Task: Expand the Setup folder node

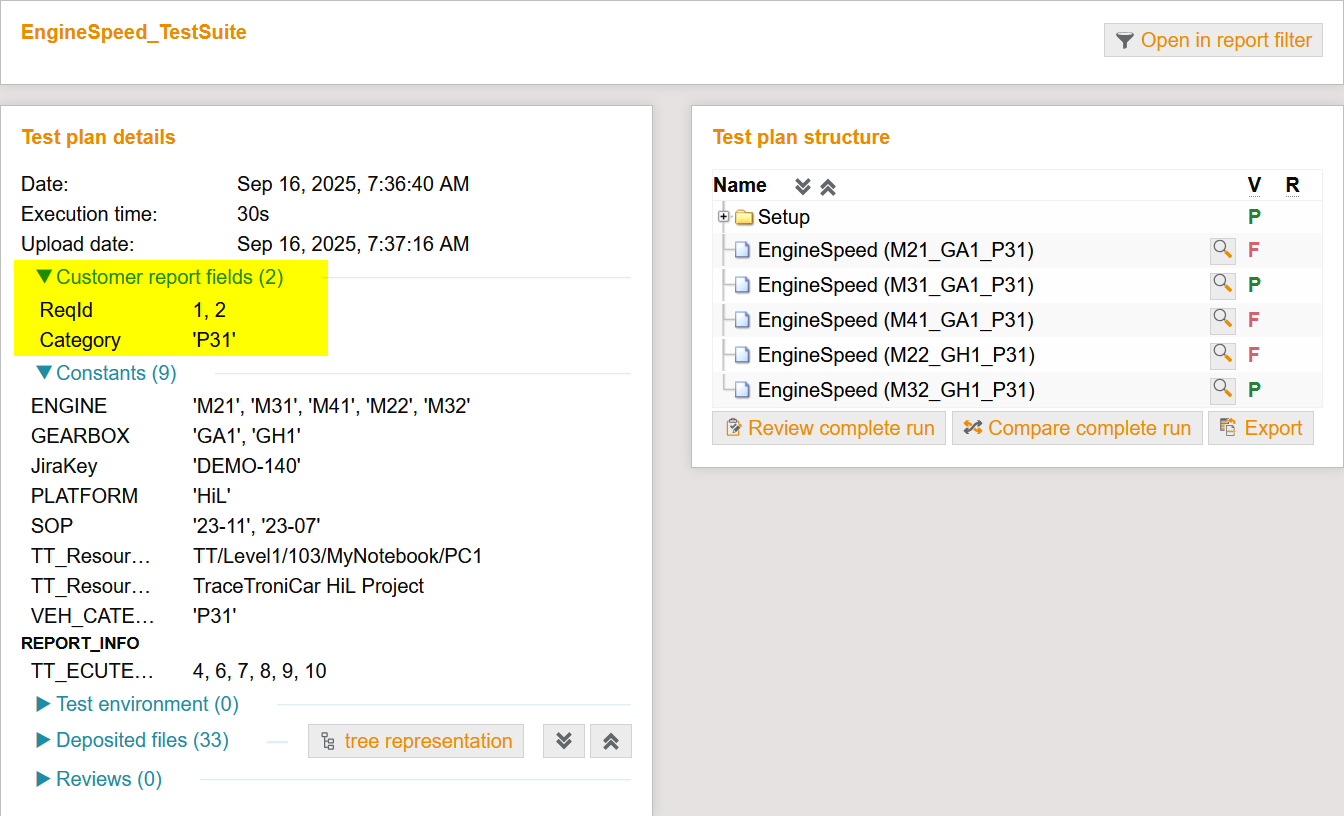Action: [723, 217]
